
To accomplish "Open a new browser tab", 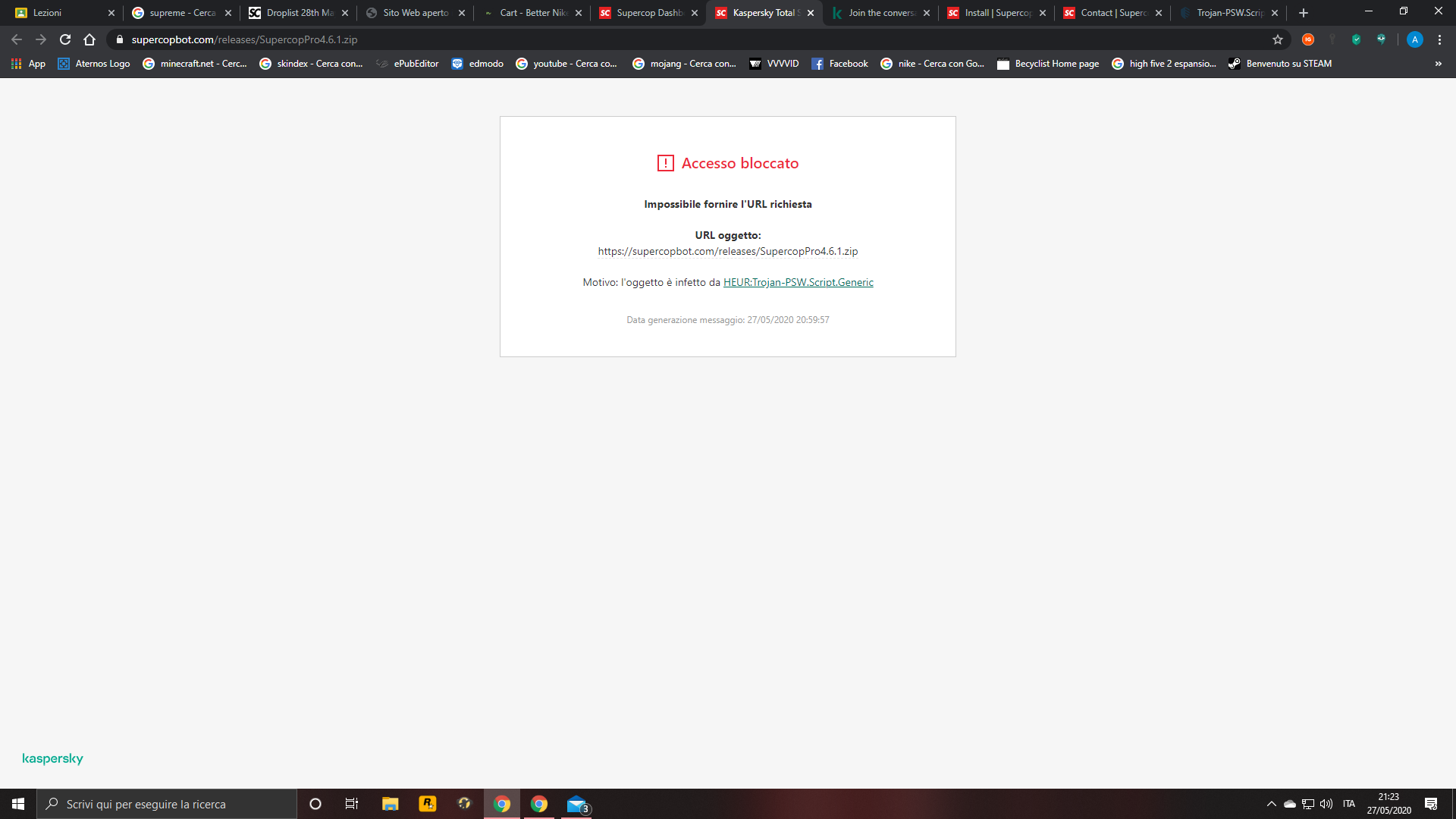I will point(1304,13).
